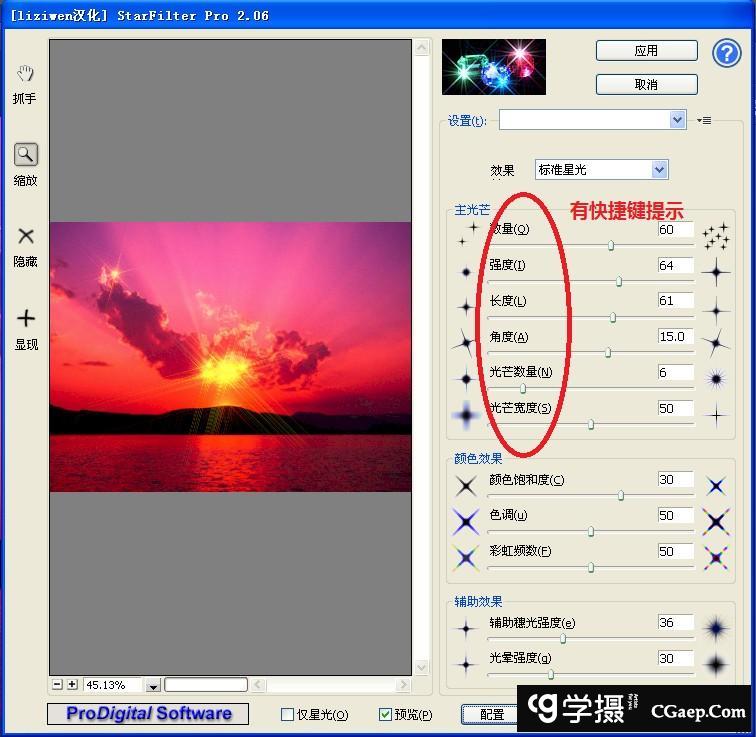Click the ProDigital Software logo button

point(148,713)
